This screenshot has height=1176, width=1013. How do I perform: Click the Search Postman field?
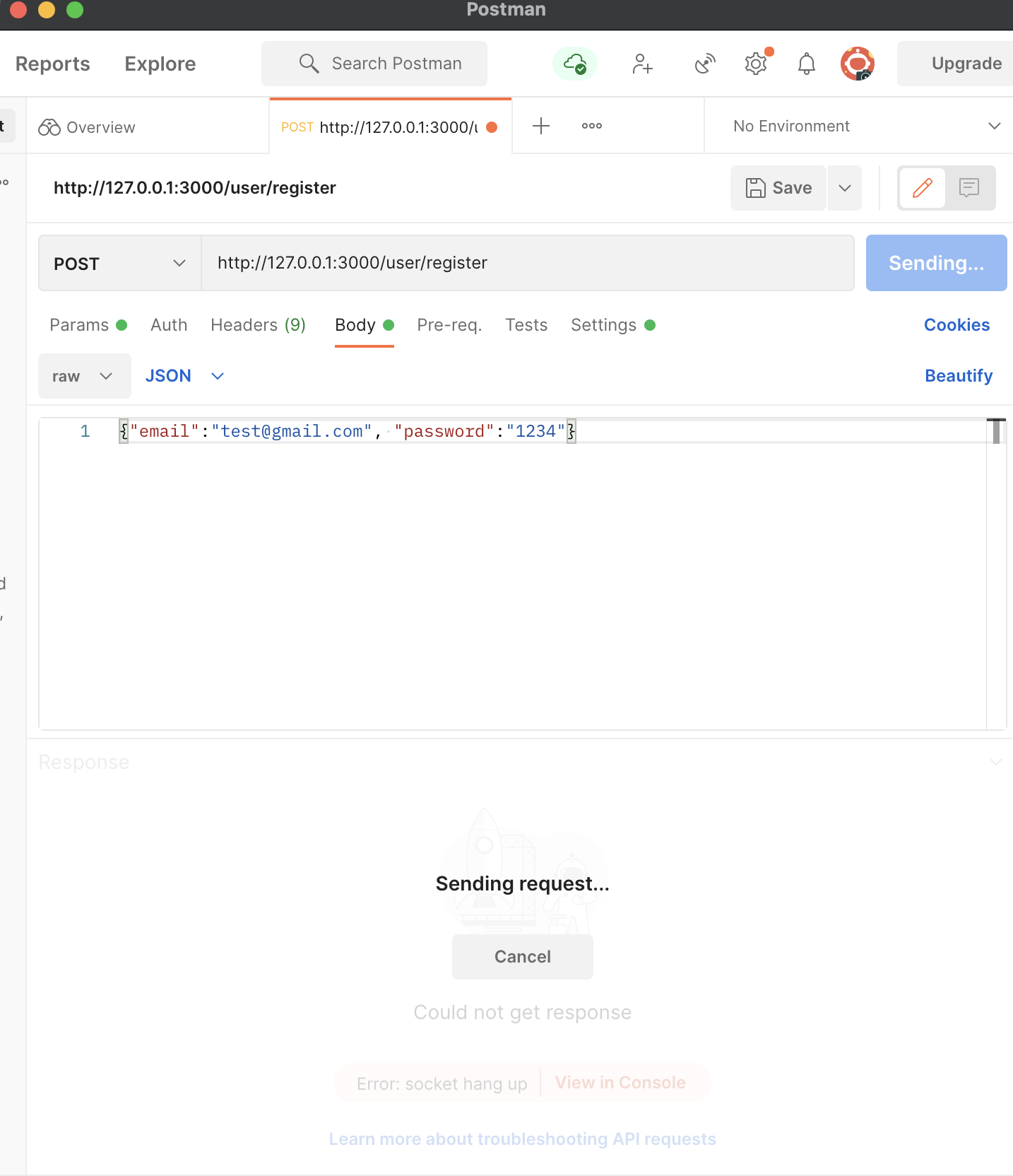(374, 64)
